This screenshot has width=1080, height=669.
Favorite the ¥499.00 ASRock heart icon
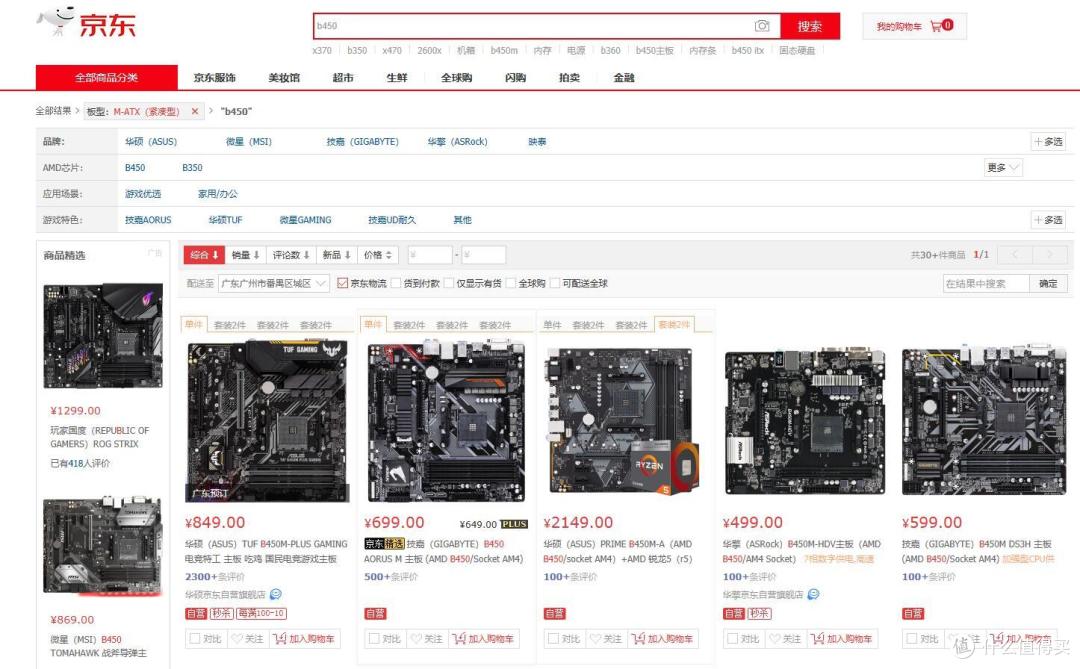[x=775, y=639]
